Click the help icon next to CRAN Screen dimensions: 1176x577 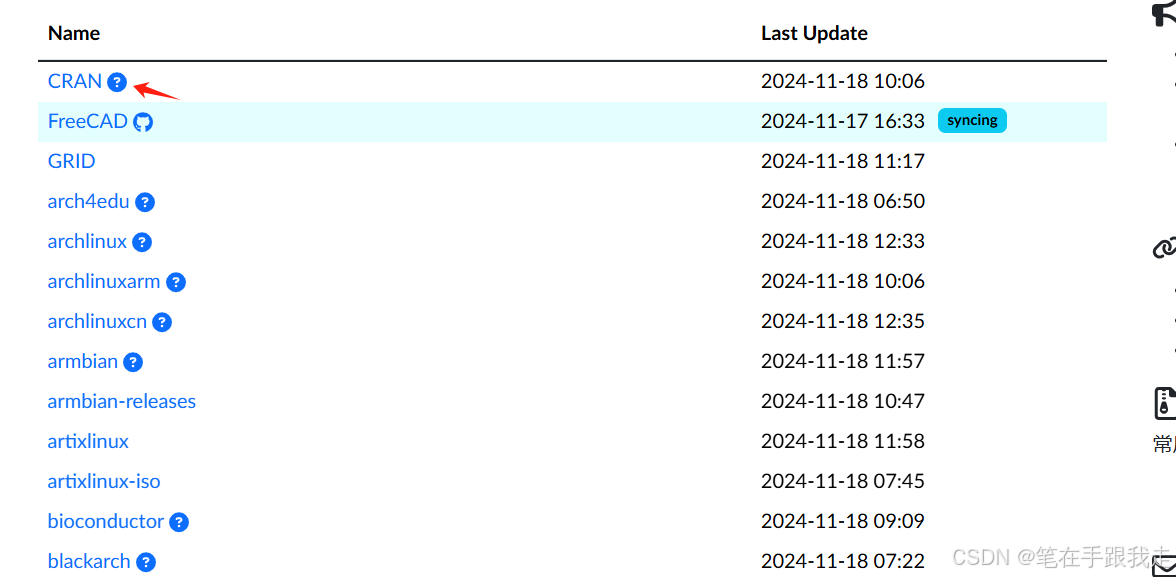tap(118, 82)
